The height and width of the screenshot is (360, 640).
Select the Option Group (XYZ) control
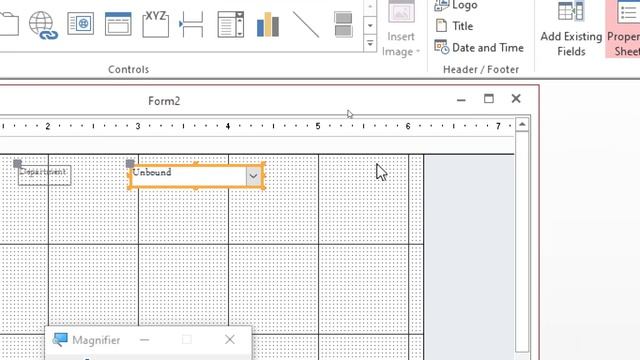pyautogui.click(x=156, y=24)
